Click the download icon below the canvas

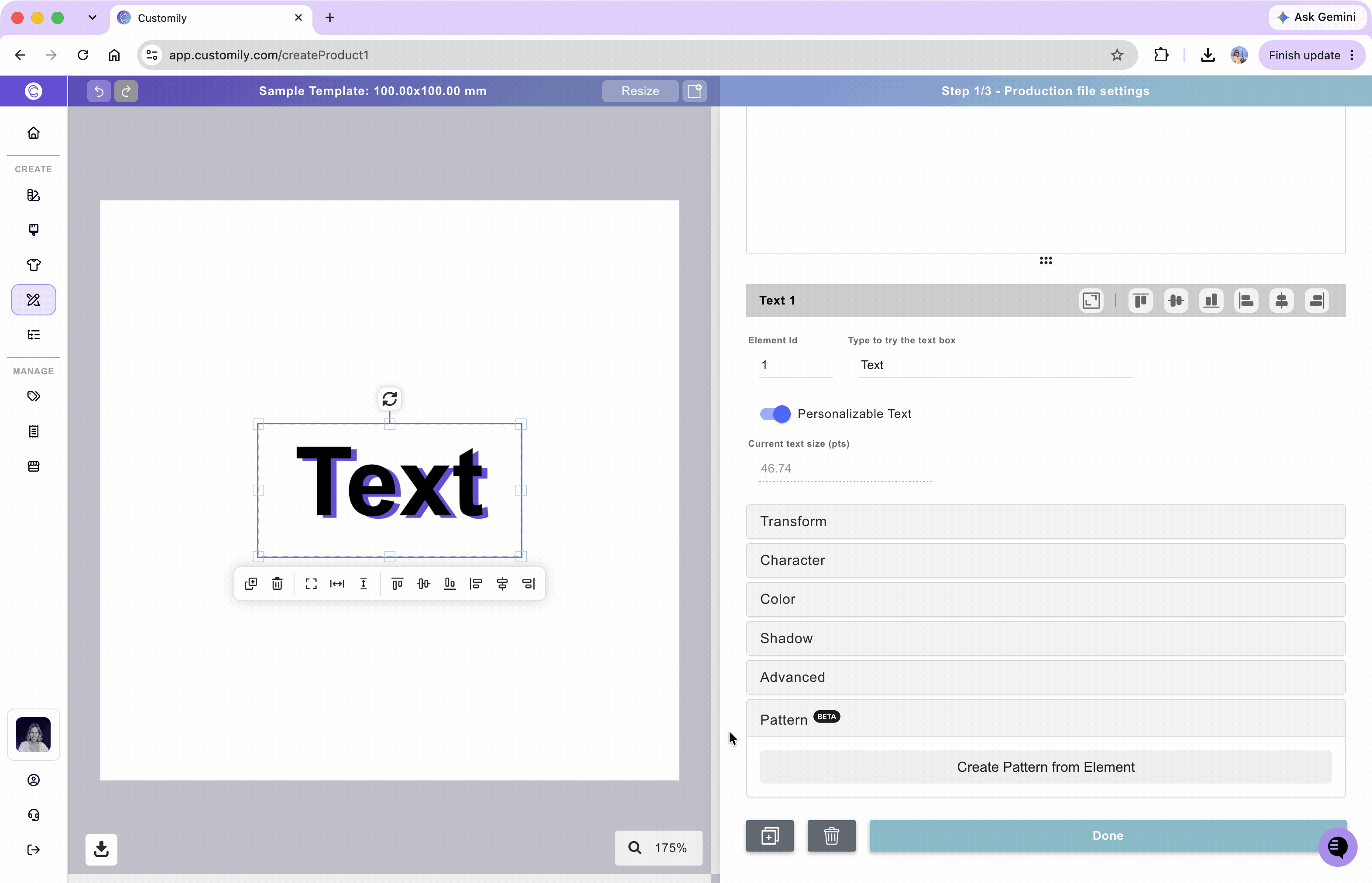102,849
